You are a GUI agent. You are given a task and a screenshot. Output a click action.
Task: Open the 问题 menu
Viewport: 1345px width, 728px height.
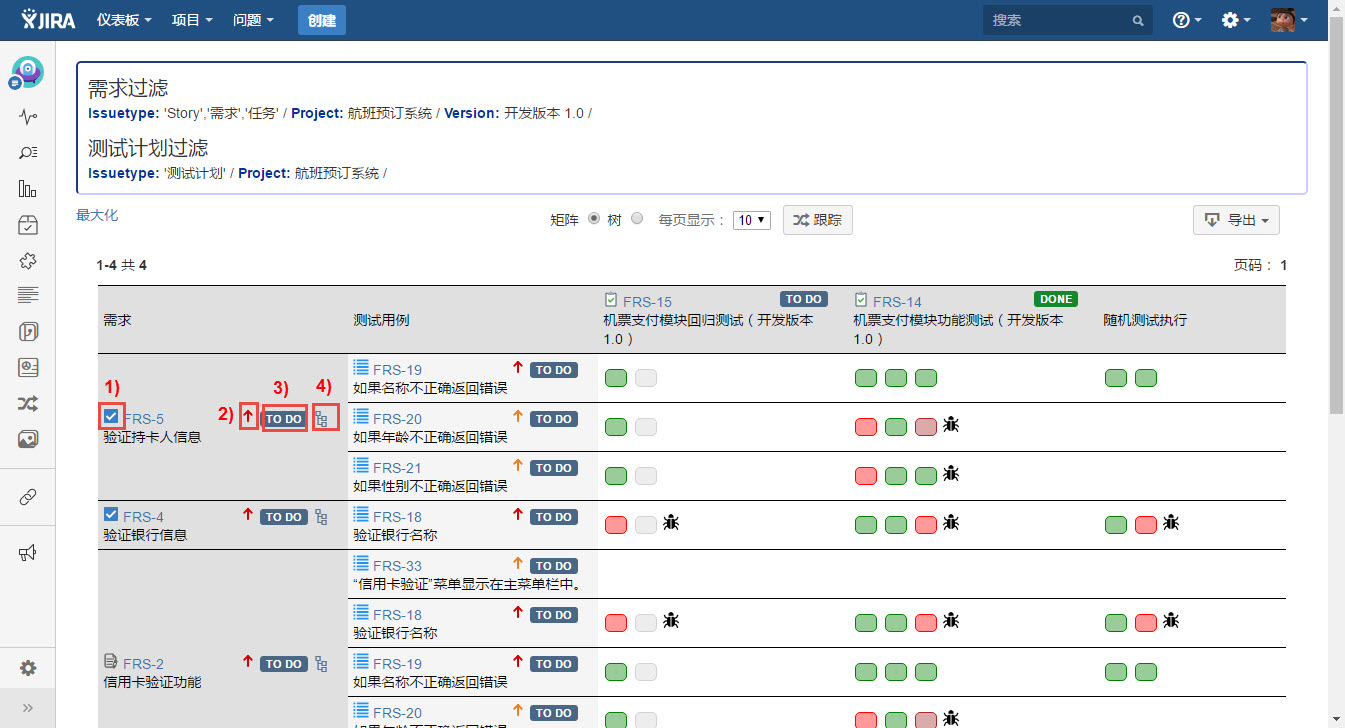[x=253, y=20]
